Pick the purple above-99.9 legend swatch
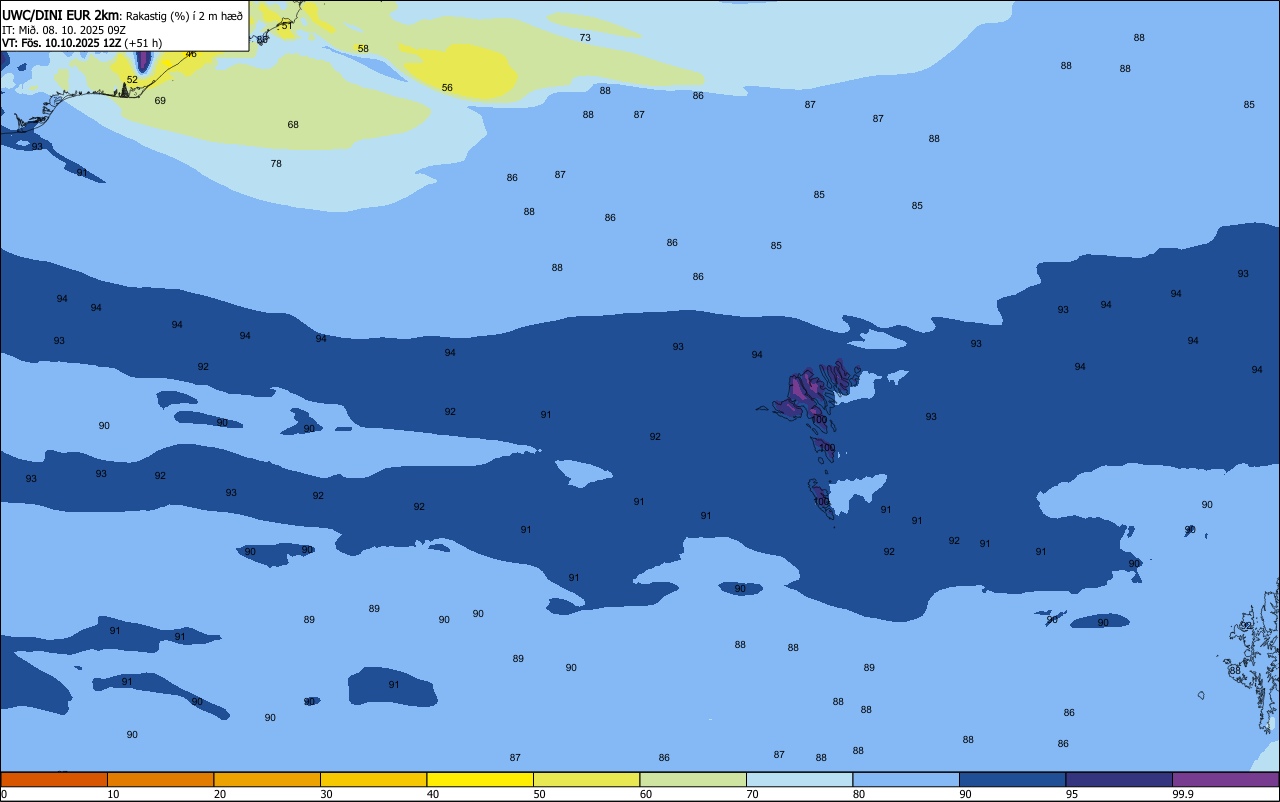 tap(1225, 779)
